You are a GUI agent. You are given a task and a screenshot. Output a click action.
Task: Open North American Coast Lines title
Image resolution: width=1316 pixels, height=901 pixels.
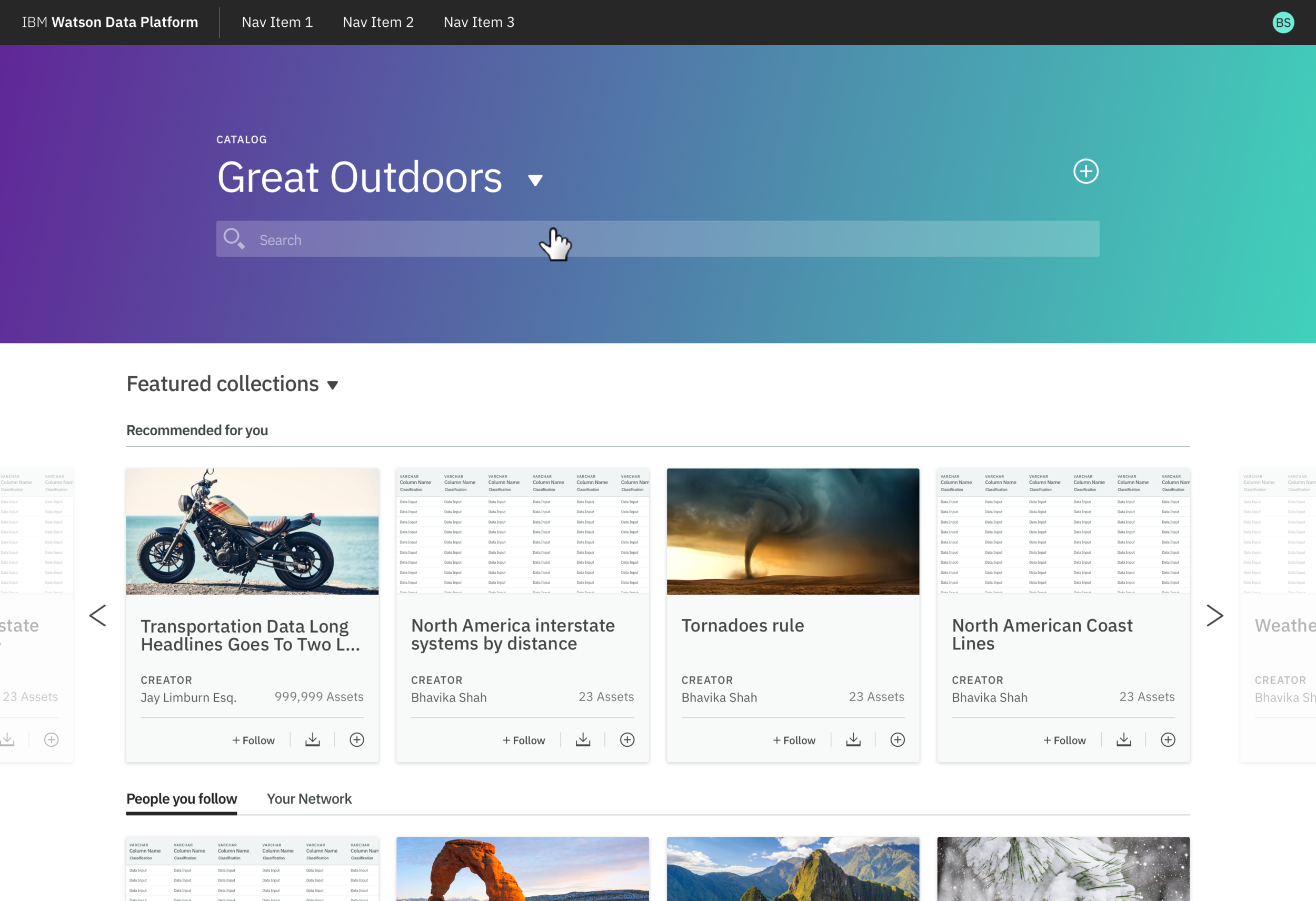tap(1042, 634)
